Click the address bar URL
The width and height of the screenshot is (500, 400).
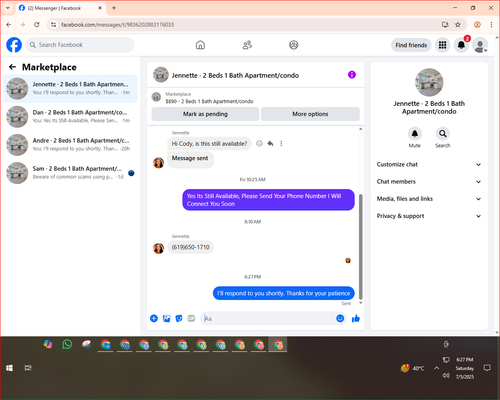[x=117, y=25]
